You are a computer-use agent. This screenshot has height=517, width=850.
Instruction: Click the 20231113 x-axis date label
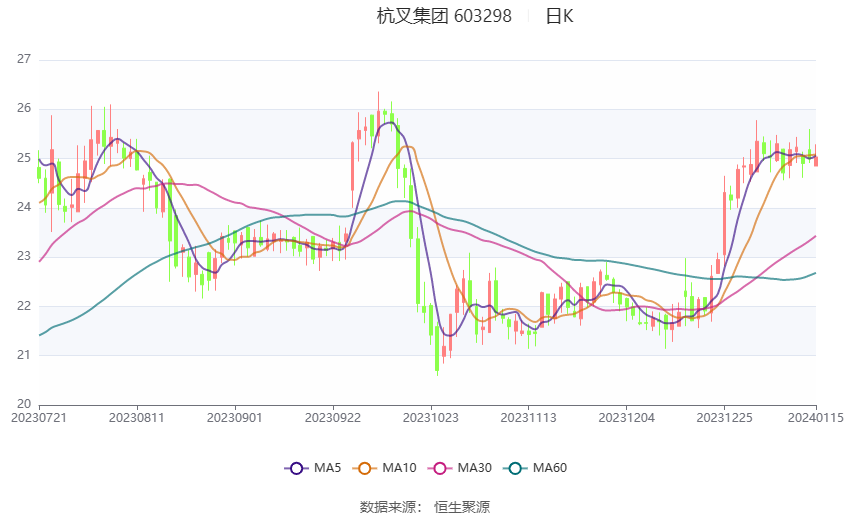529,418
